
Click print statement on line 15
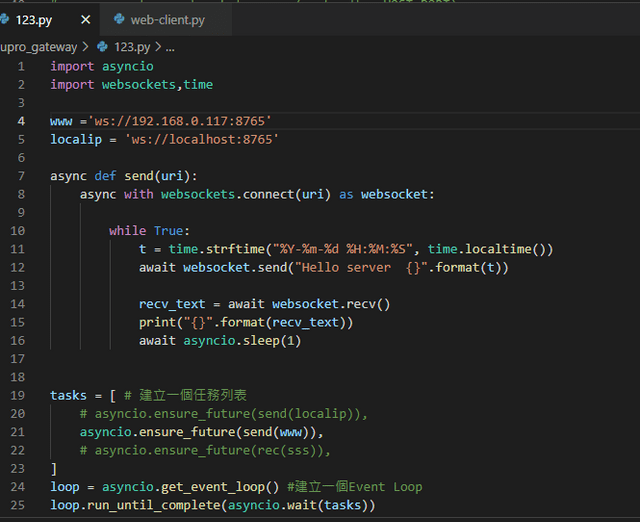246,322
